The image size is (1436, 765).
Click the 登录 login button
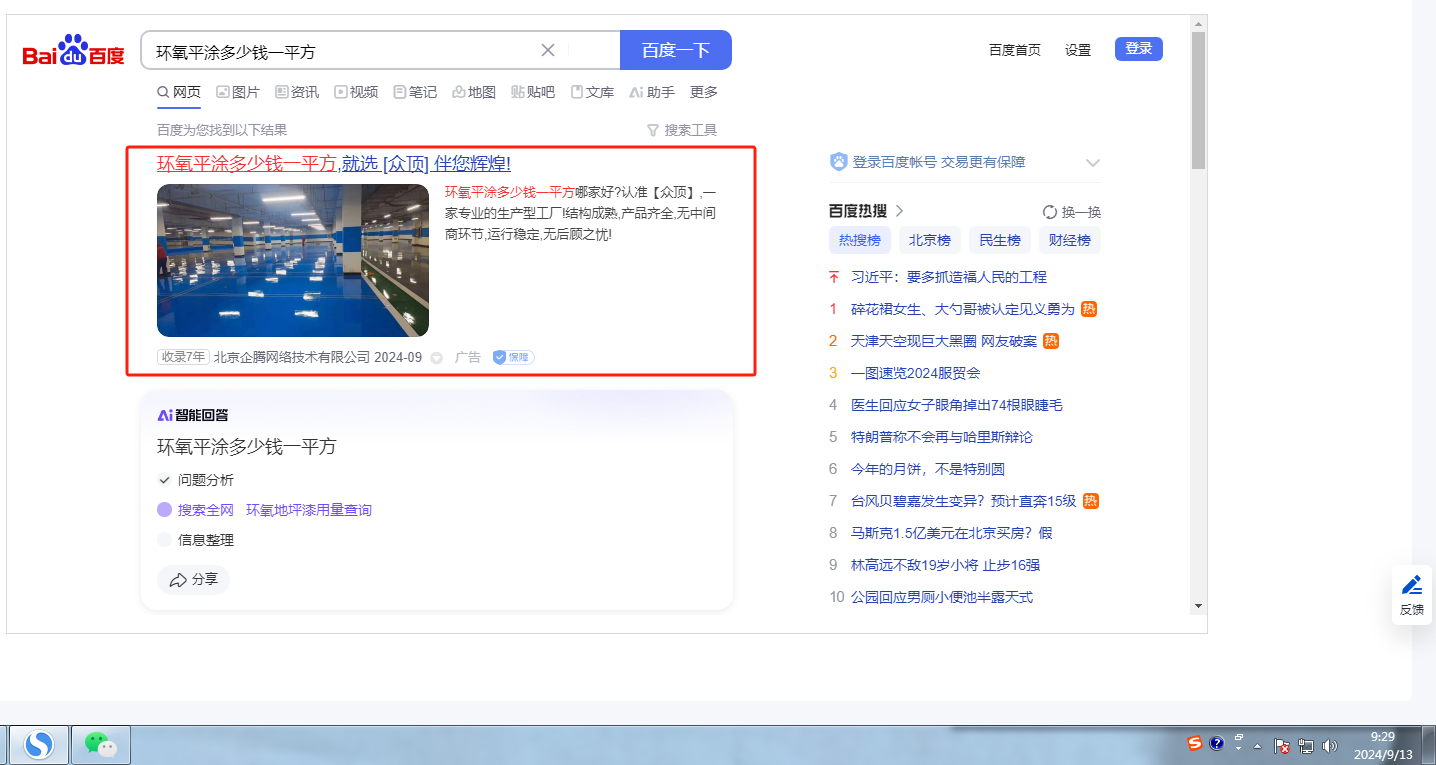click(1138, 49)
